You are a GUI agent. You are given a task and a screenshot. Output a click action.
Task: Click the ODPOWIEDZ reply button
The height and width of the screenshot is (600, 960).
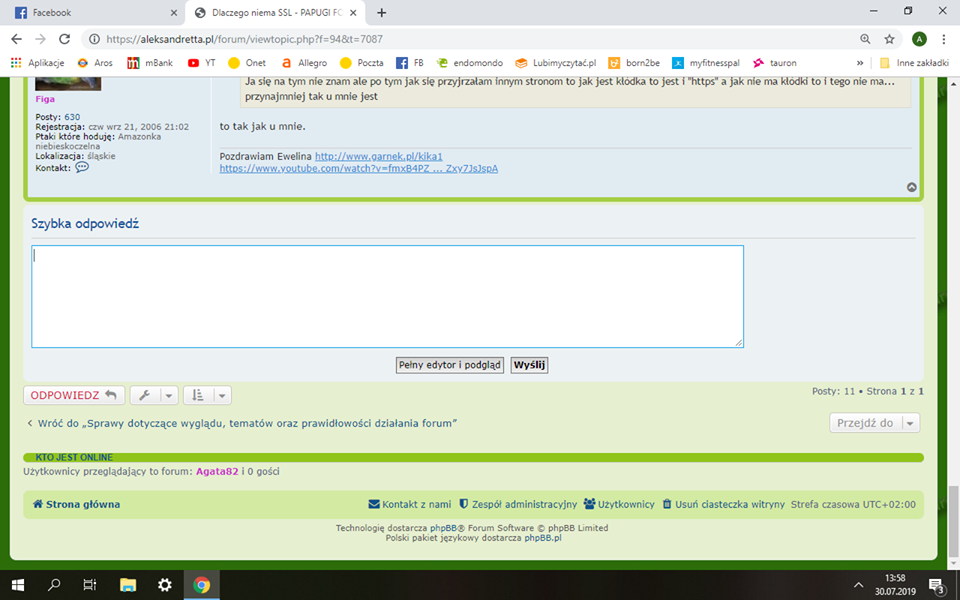[x=75, y=395]
